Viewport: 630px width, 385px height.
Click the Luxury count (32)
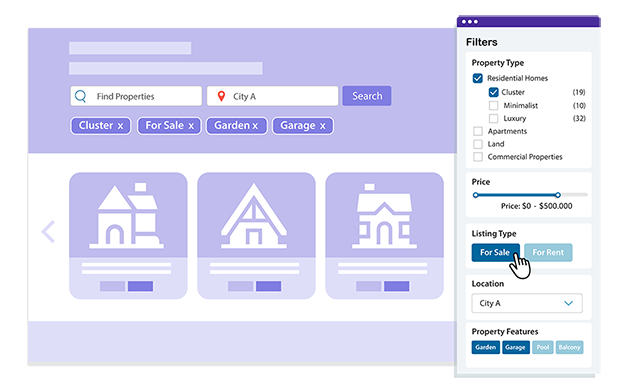tap(579, 118)
